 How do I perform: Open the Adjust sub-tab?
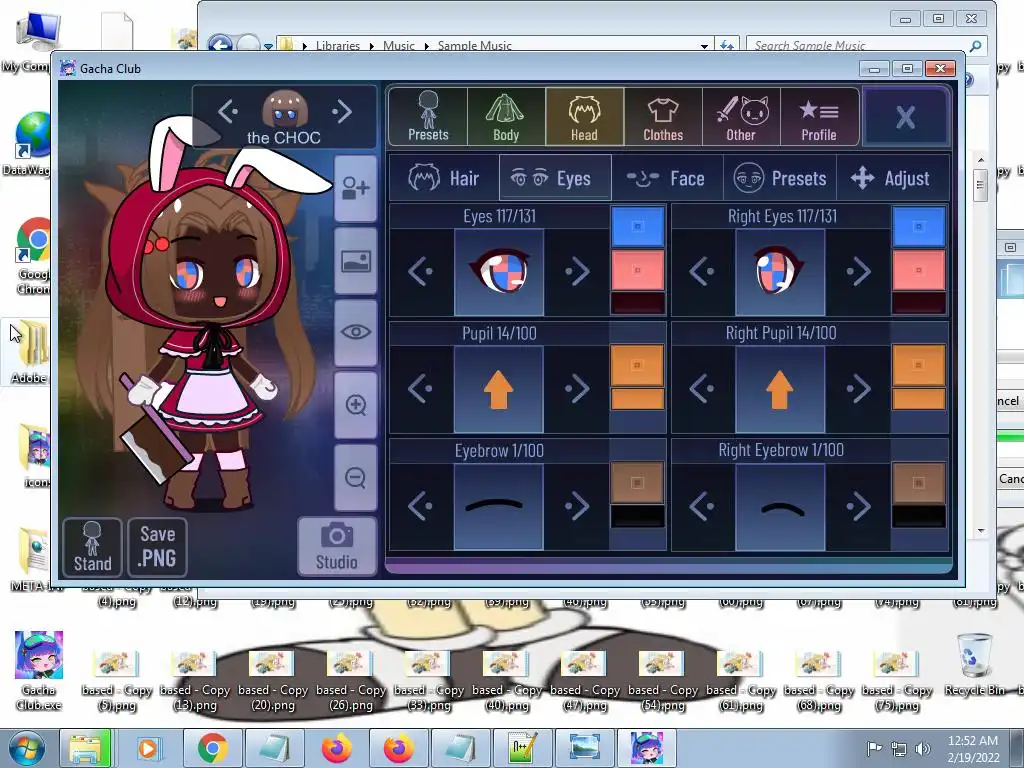pos(892,178)
